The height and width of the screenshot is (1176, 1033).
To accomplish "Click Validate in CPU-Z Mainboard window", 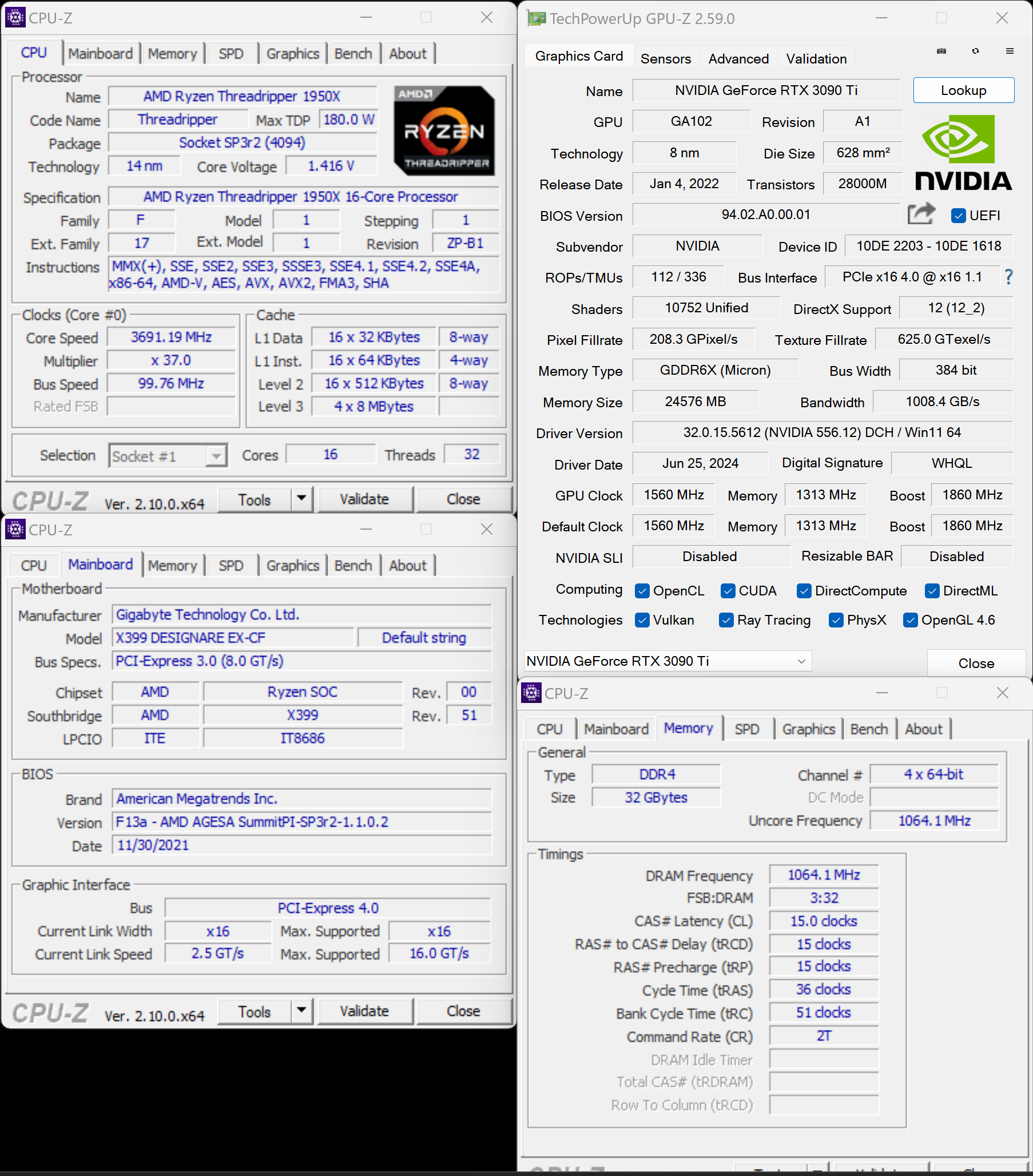I will [x=365, y=1011].
